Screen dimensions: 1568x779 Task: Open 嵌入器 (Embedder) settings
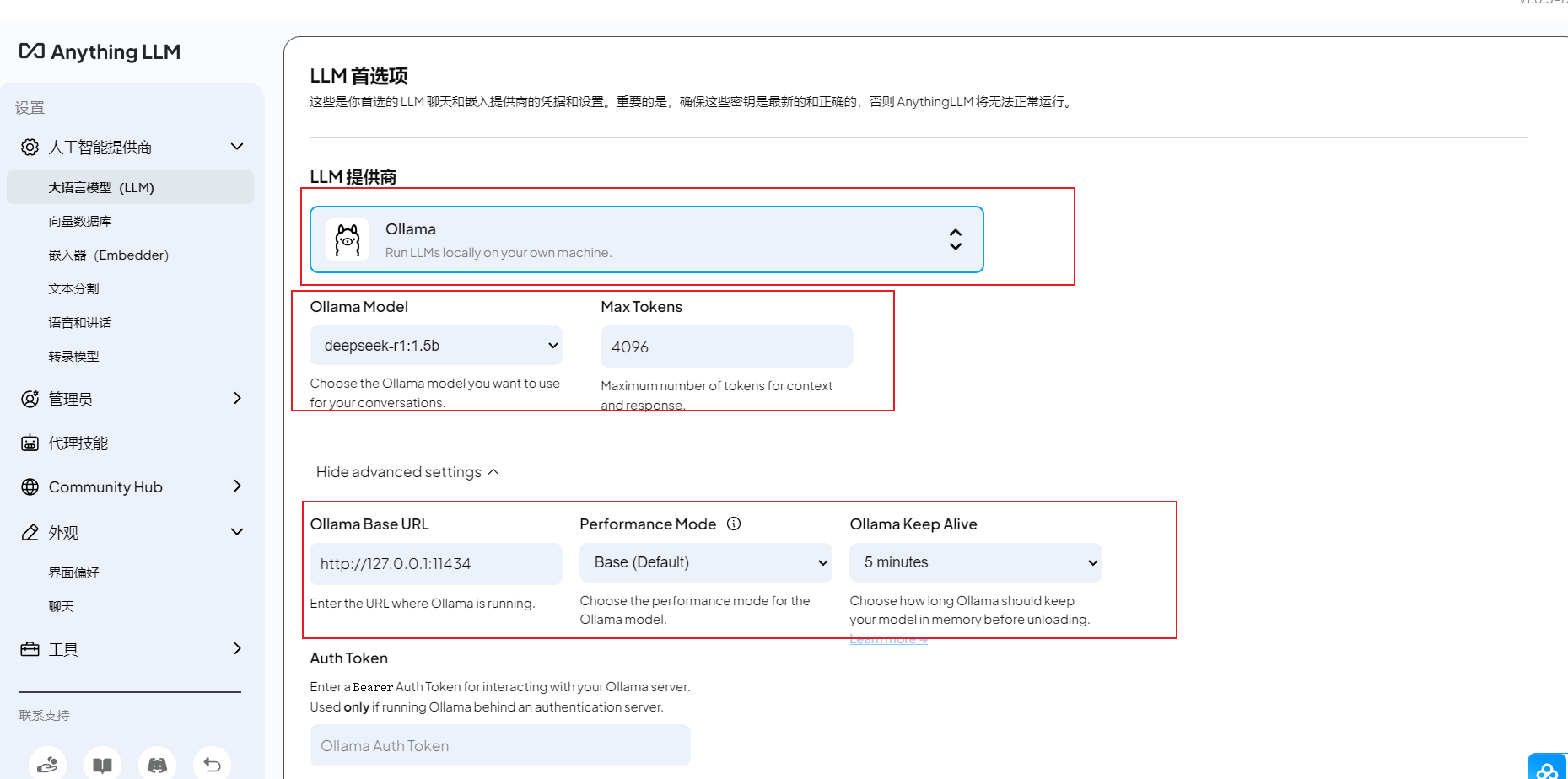click(x=109, y=255)
